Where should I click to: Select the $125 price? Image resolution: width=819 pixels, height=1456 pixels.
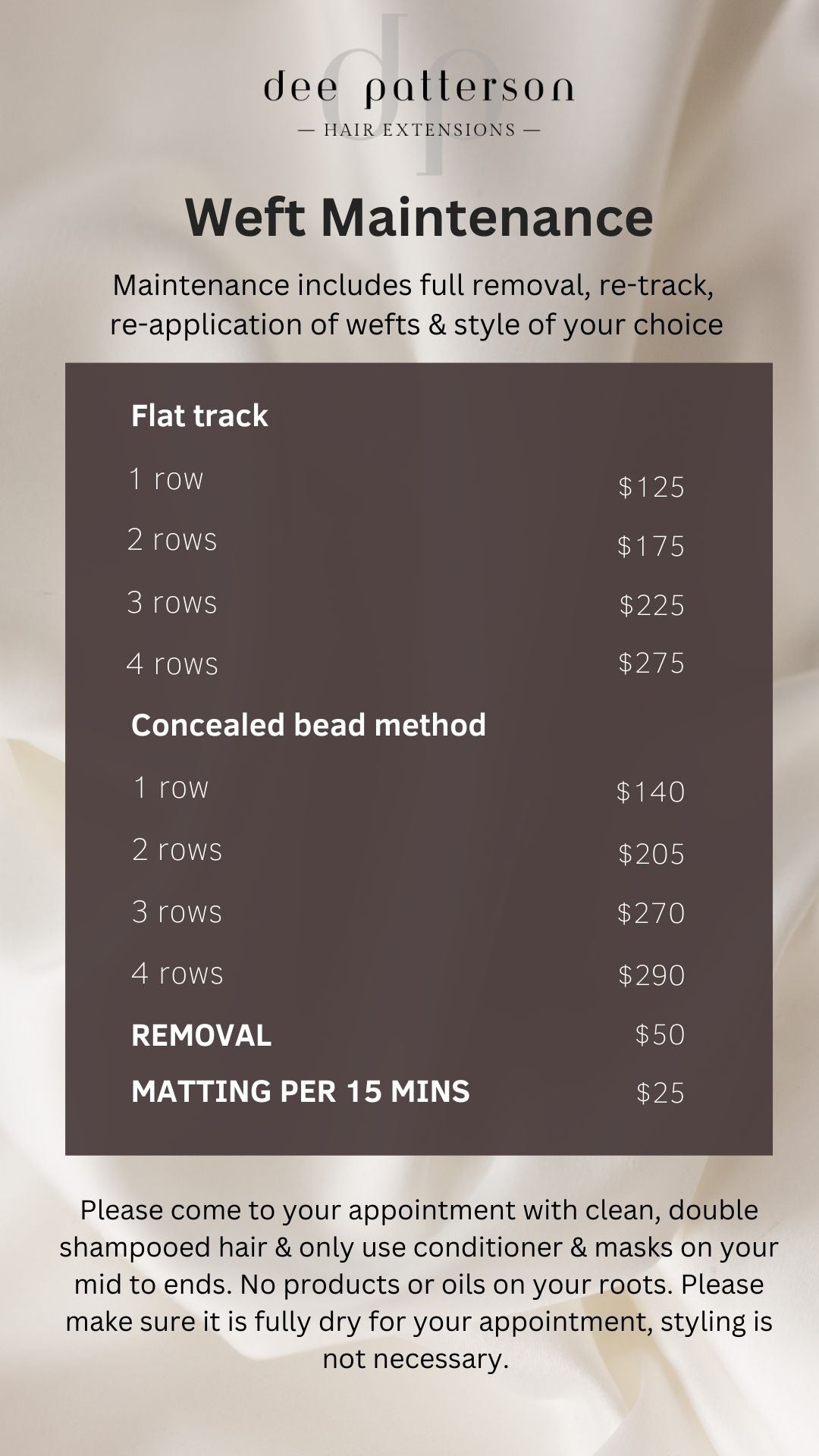coord(651,487)
